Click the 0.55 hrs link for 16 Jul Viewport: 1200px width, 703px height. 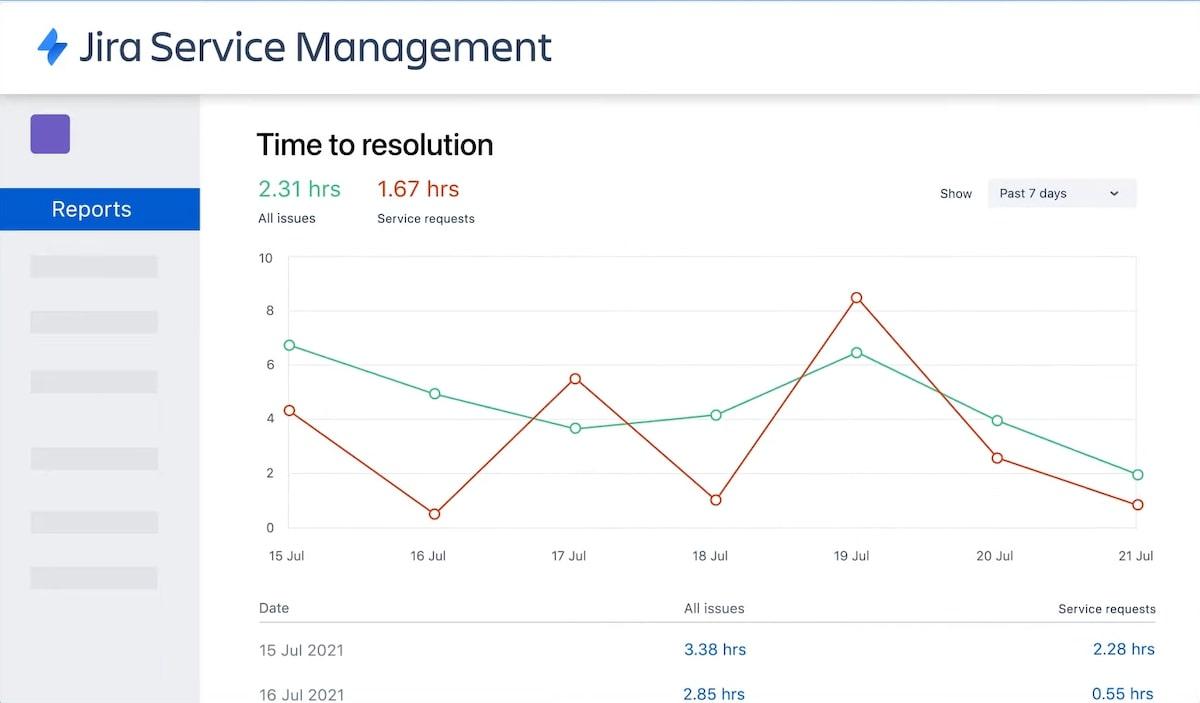pos(1122,693)
